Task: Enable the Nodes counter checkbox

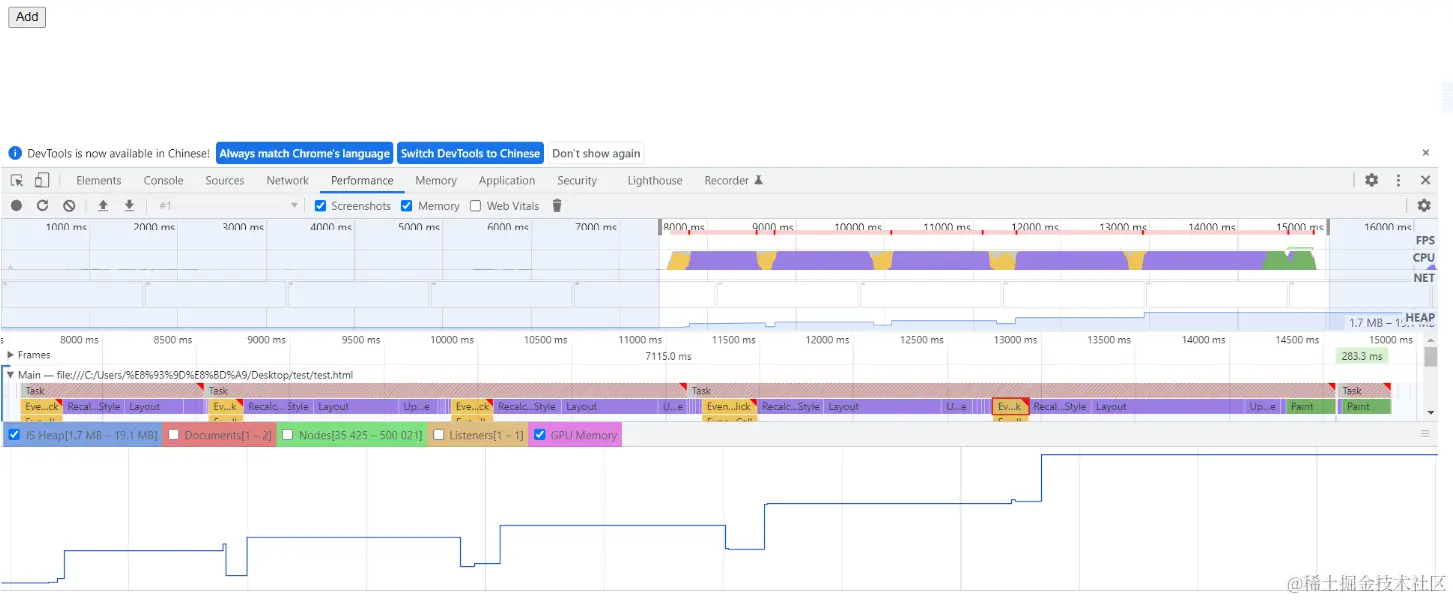Action: (288, 435)
